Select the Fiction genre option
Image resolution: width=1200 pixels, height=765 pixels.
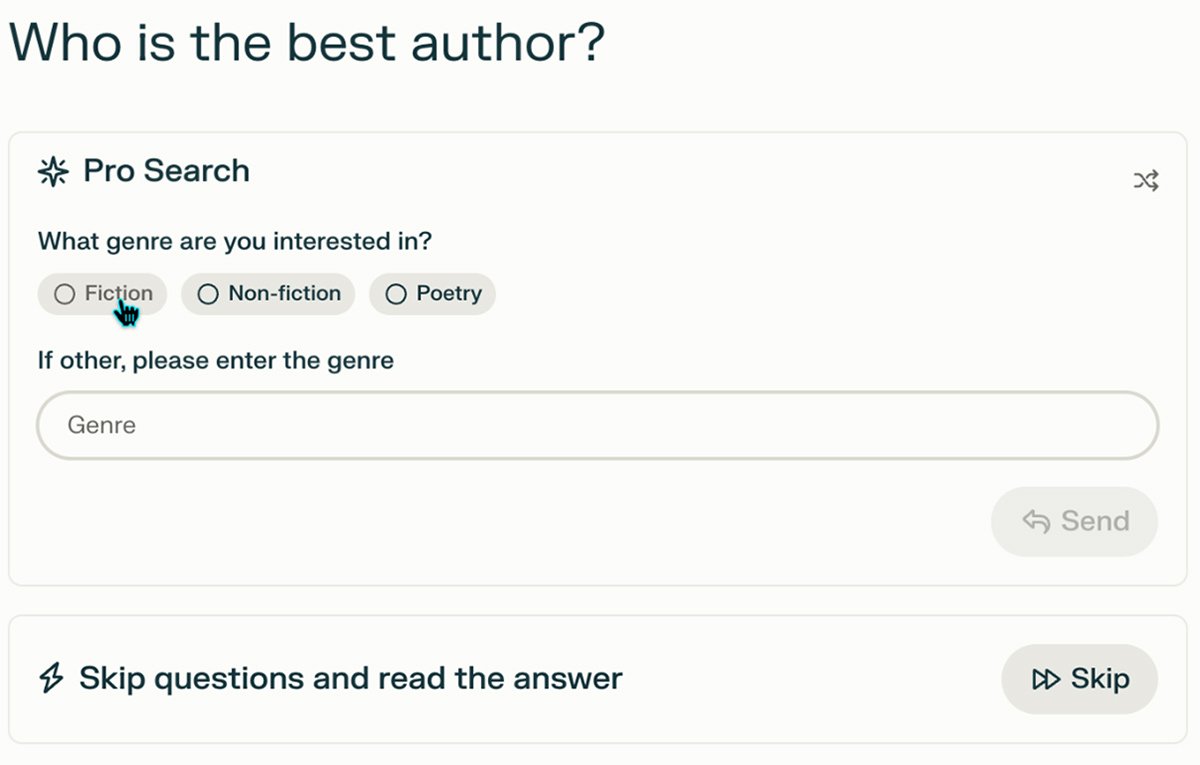click(102, 294)
